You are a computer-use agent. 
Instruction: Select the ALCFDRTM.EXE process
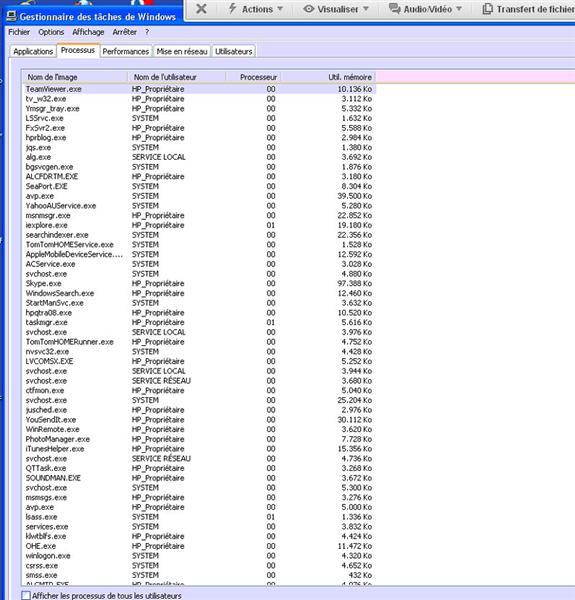tap(199, 176)
